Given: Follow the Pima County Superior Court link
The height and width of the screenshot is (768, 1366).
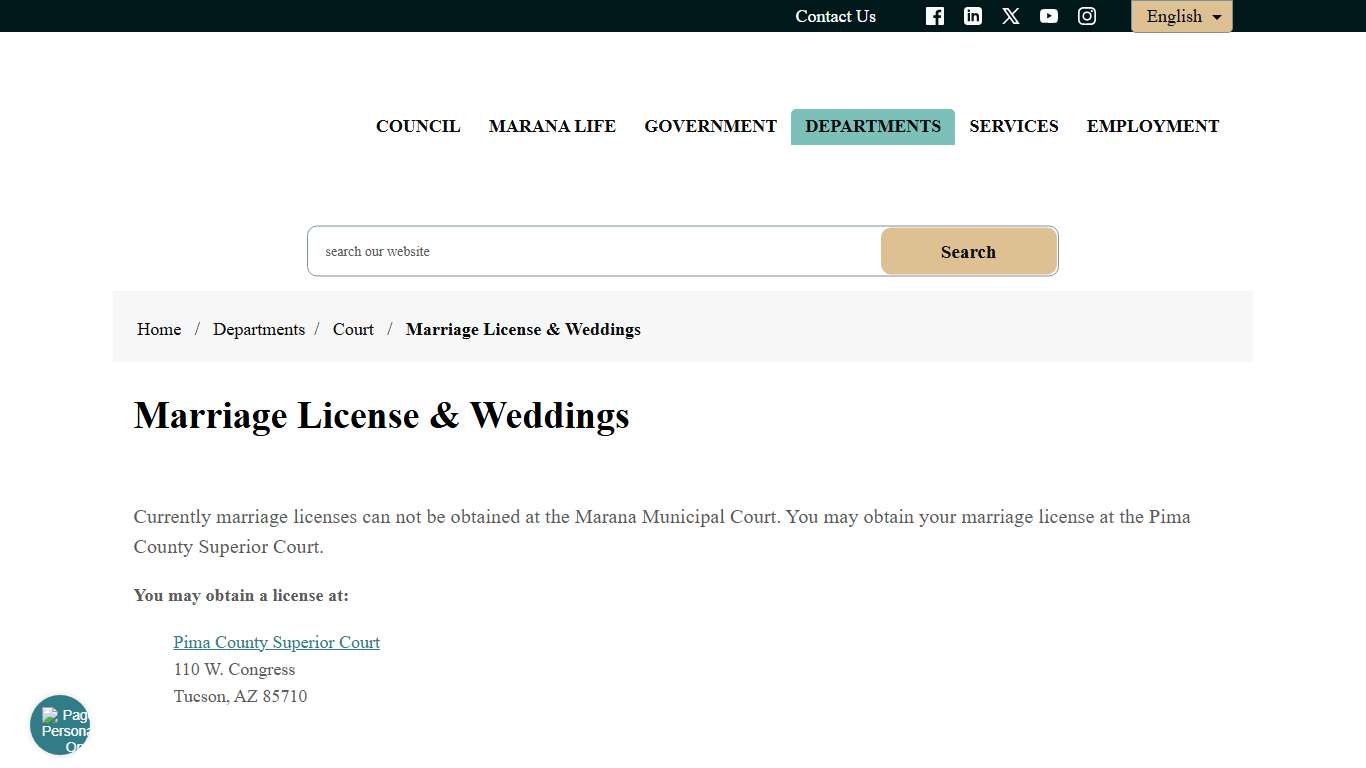Looking at the screenshot, I should click(x=276, y=642).
